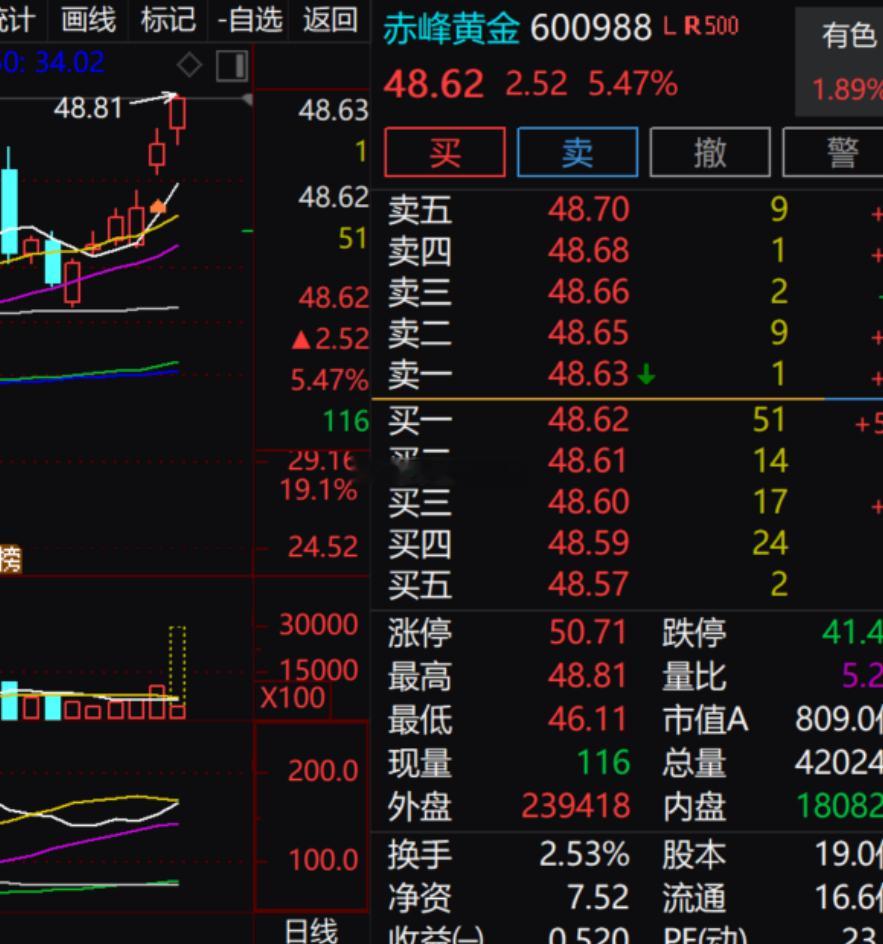Click the 股本 share capital label

tap(694, 854)
